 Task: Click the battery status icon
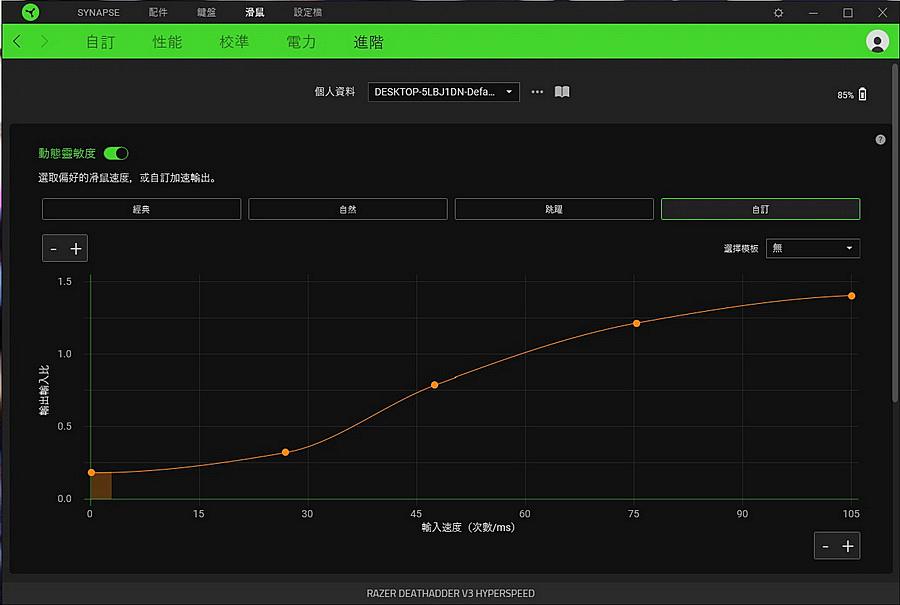pos(862,94)
